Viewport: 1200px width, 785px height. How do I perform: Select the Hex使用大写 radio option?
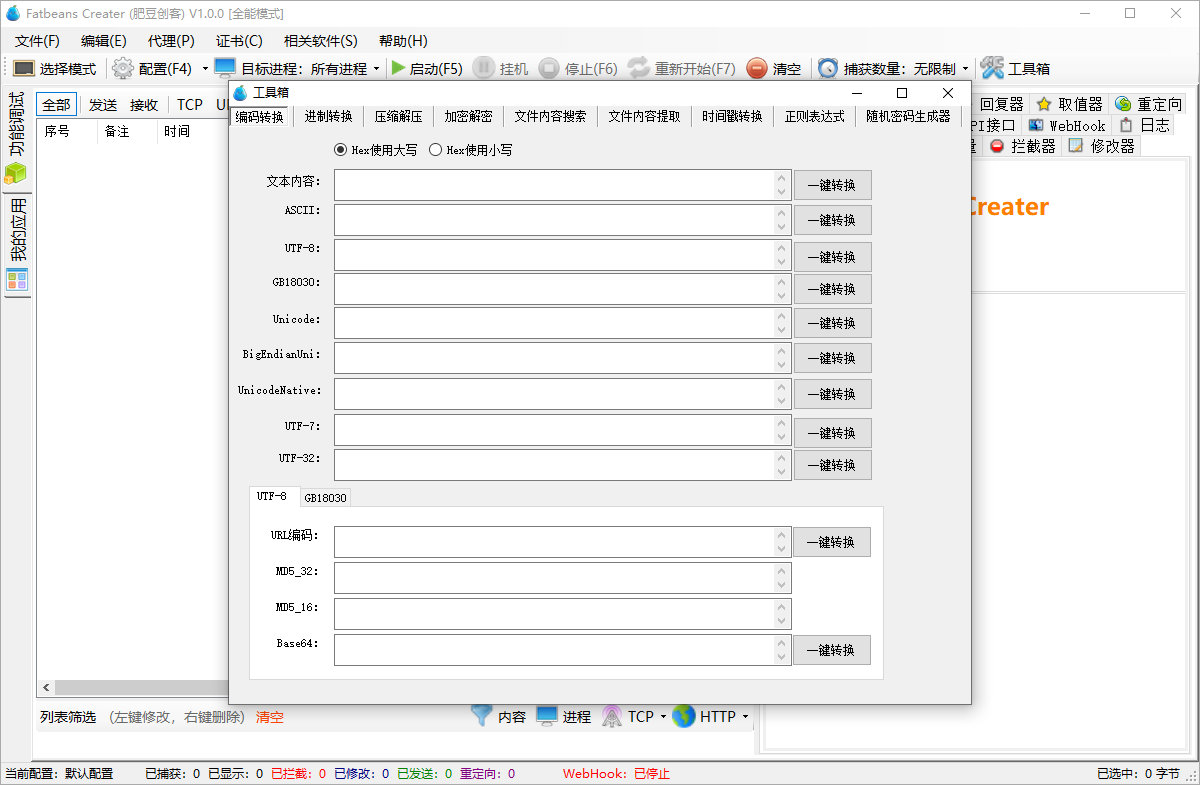(x=340, y=150)
